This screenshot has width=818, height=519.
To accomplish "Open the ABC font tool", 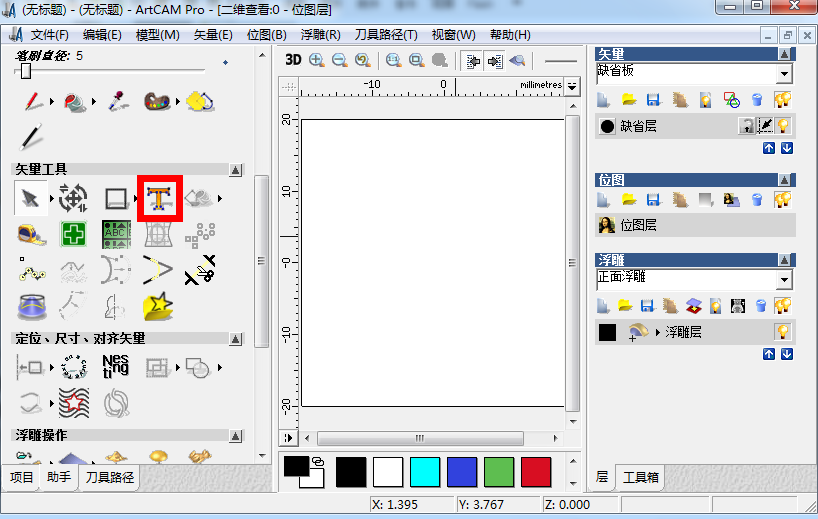I will coord(116,234).
